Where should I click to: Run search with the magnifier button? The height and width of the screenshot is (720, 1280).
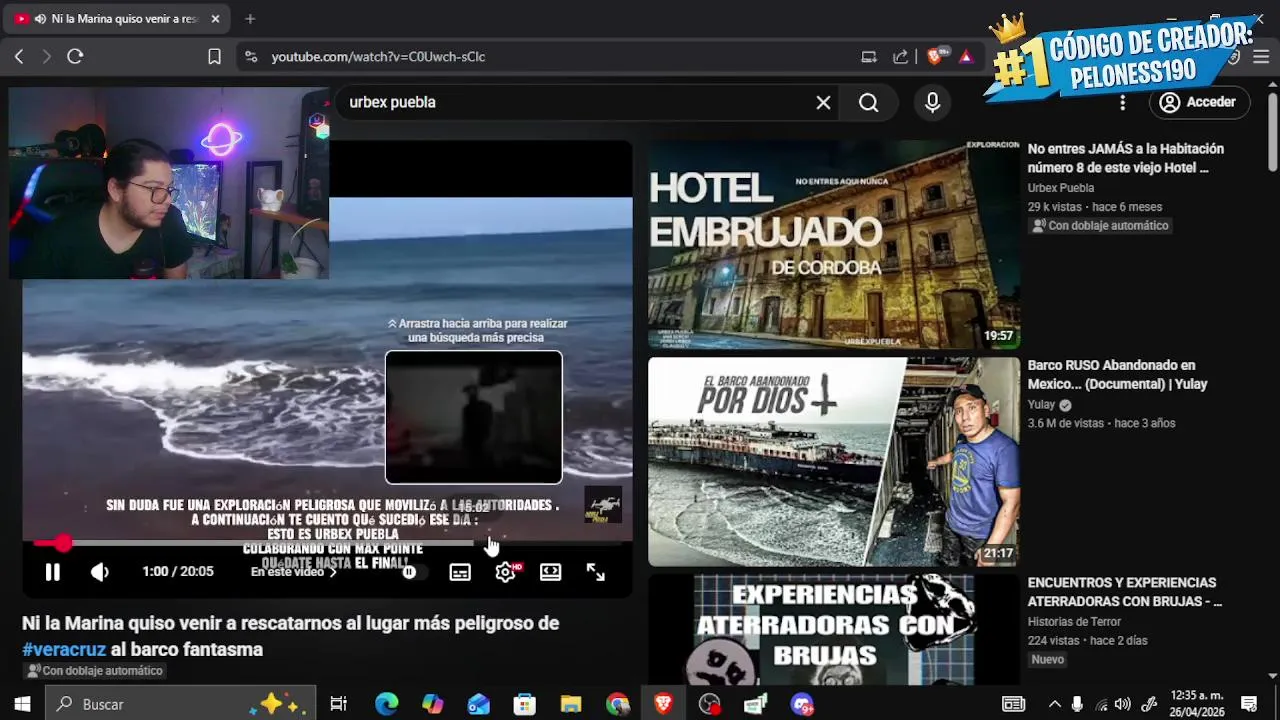point(868,102)
